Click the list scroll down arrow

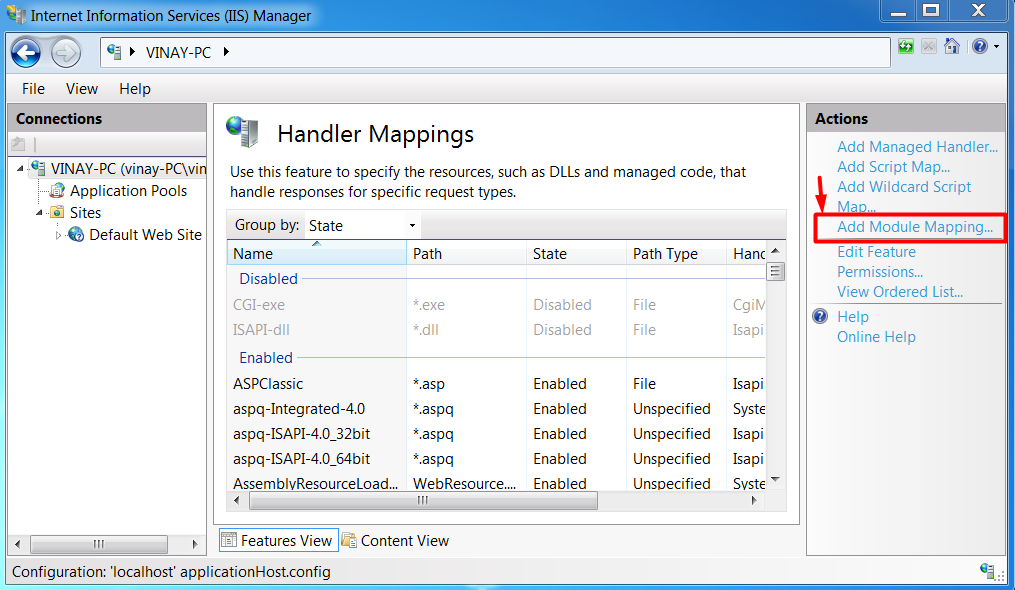(775, 480)
